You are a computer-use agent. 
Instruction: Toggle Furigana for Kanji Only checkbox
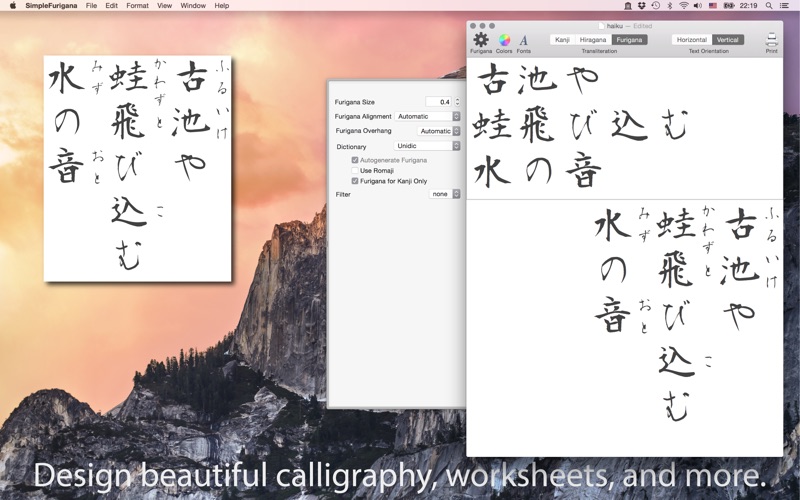pos(355,181)
